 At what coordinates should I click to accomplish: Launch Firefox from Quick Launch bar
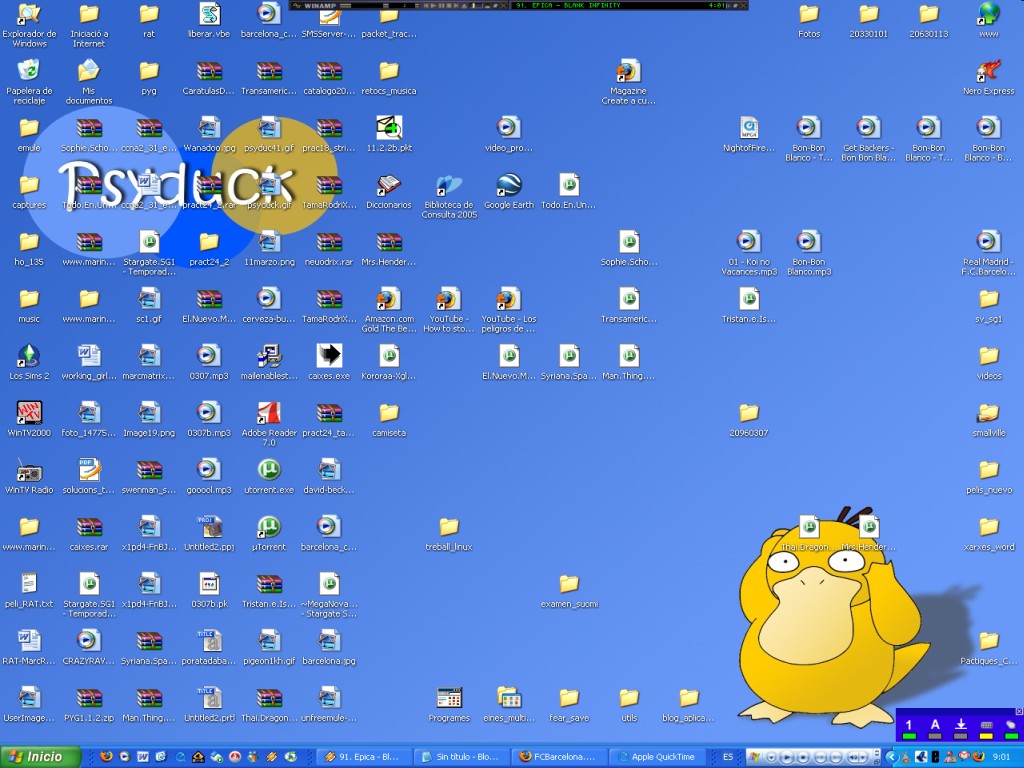coord(106,757)
